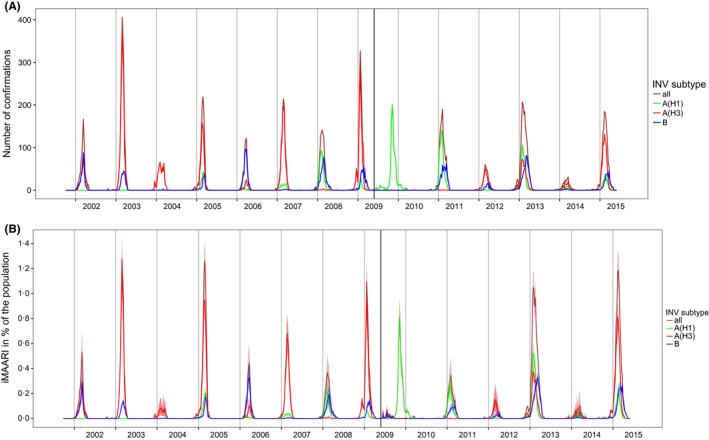Pick the 2008 year label under panel B
Screen dimensions: 709x440
[343, 435]
